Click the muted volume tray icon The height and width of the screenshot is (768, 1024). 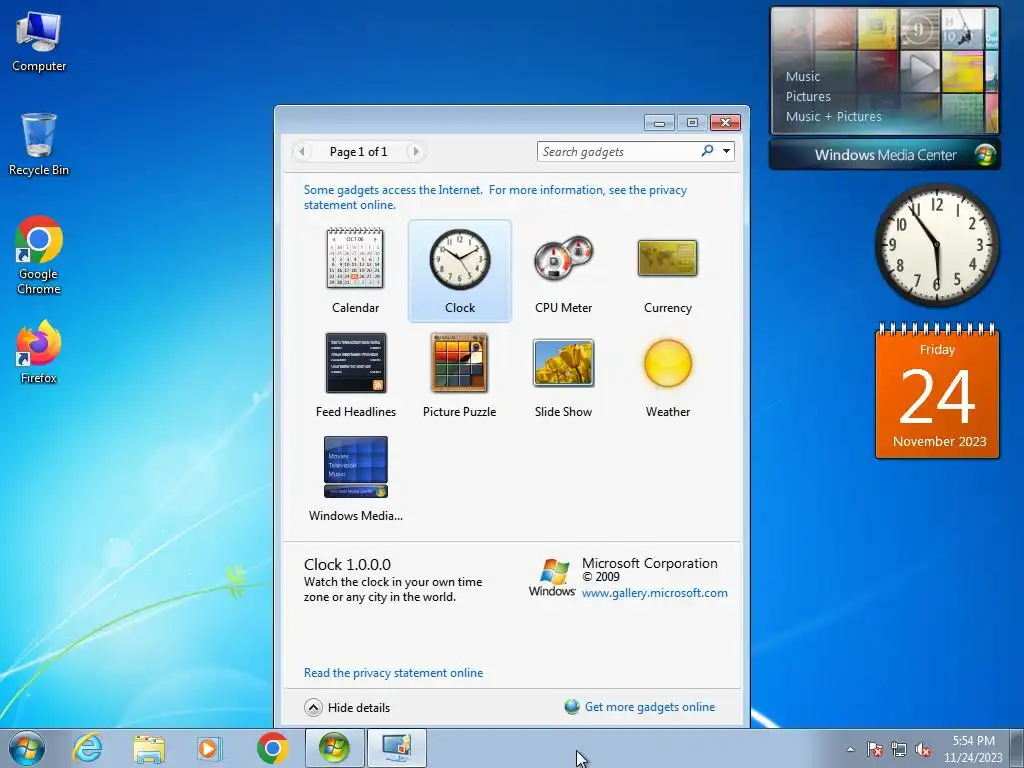click(923, 749)
